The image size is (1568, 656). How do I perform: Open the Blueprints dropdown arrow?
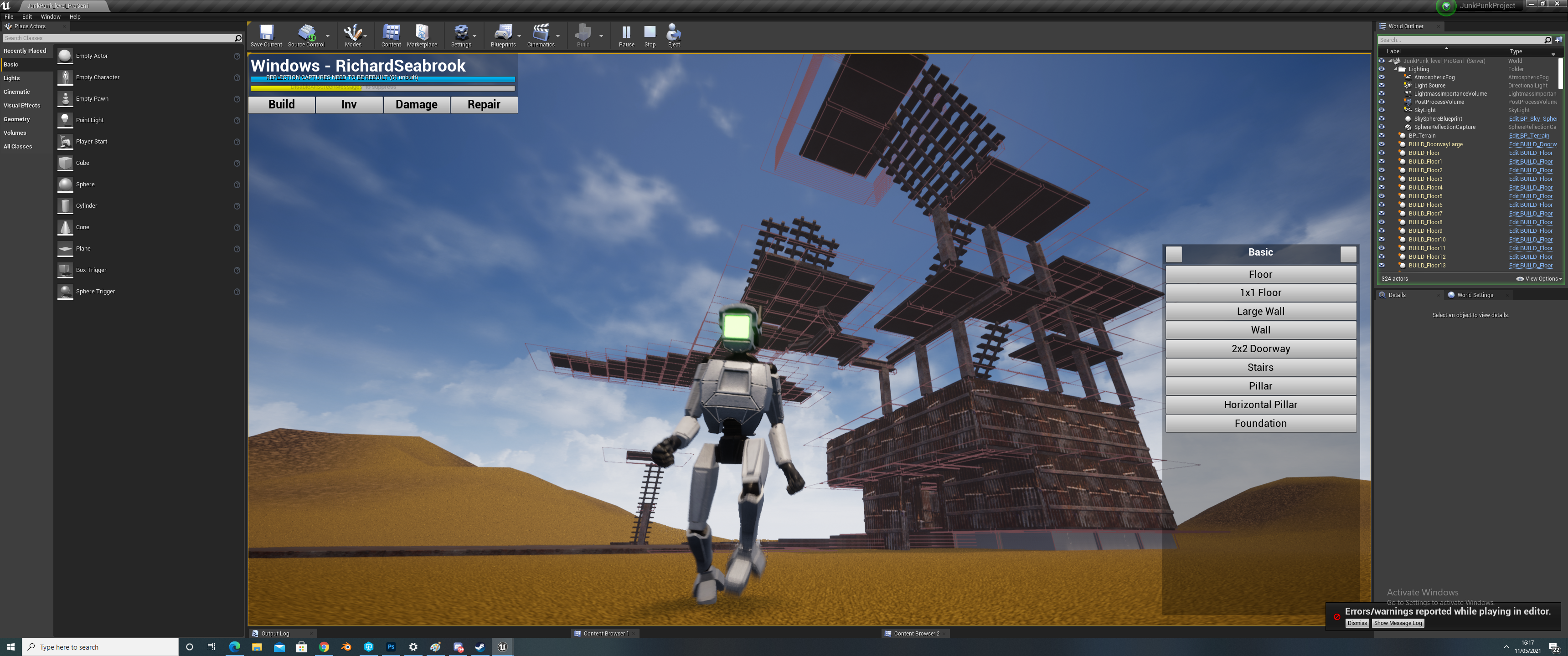coord(519,35)
